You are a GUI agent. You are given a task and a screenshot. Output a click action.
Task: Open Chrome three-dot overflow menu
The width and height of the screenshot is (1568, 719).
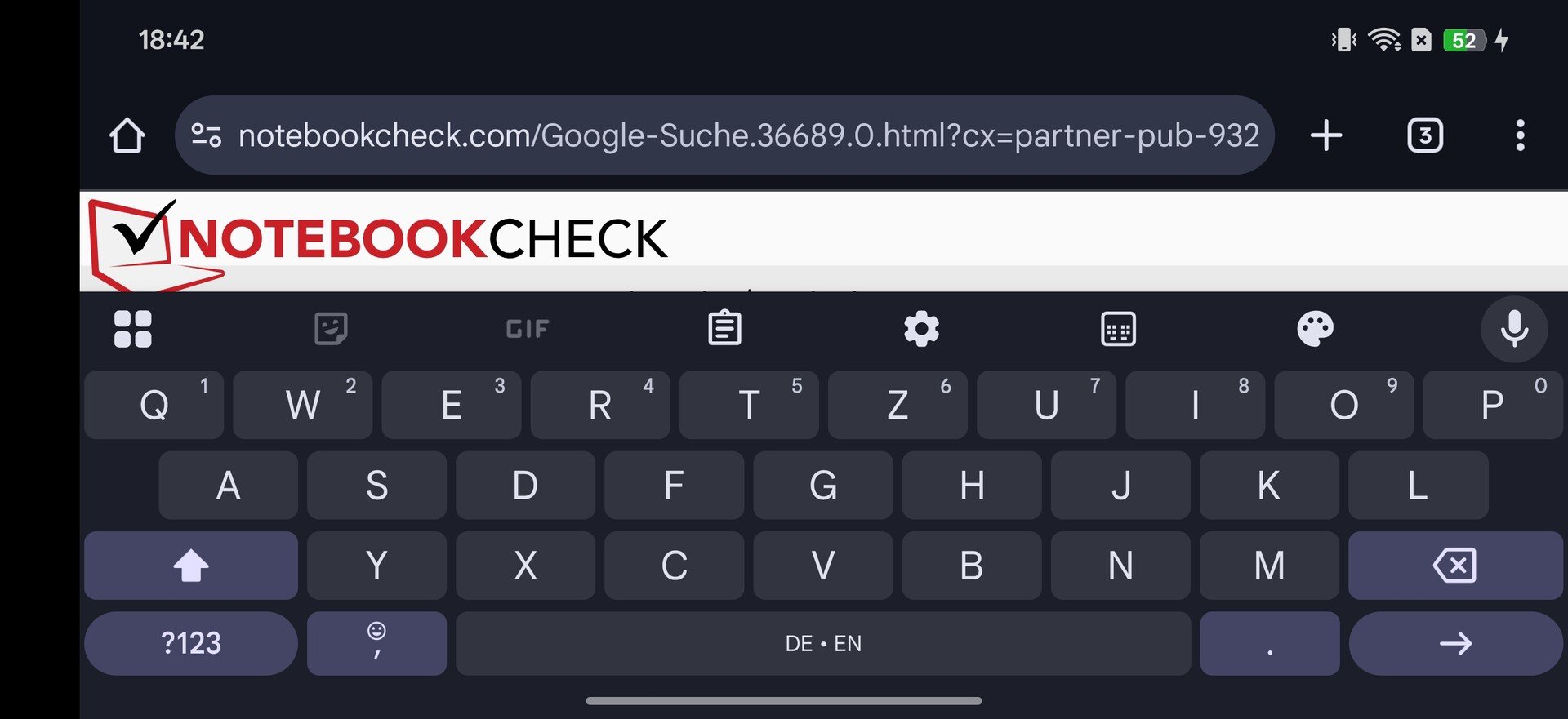pos(1520,135)
